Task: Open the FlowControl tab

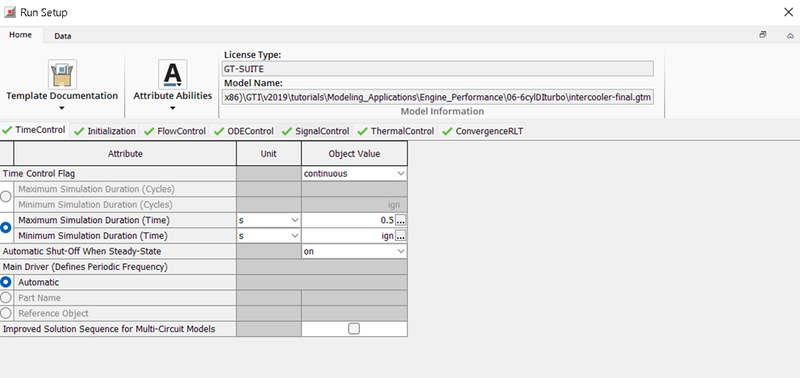Action: (x=175, y=131)
